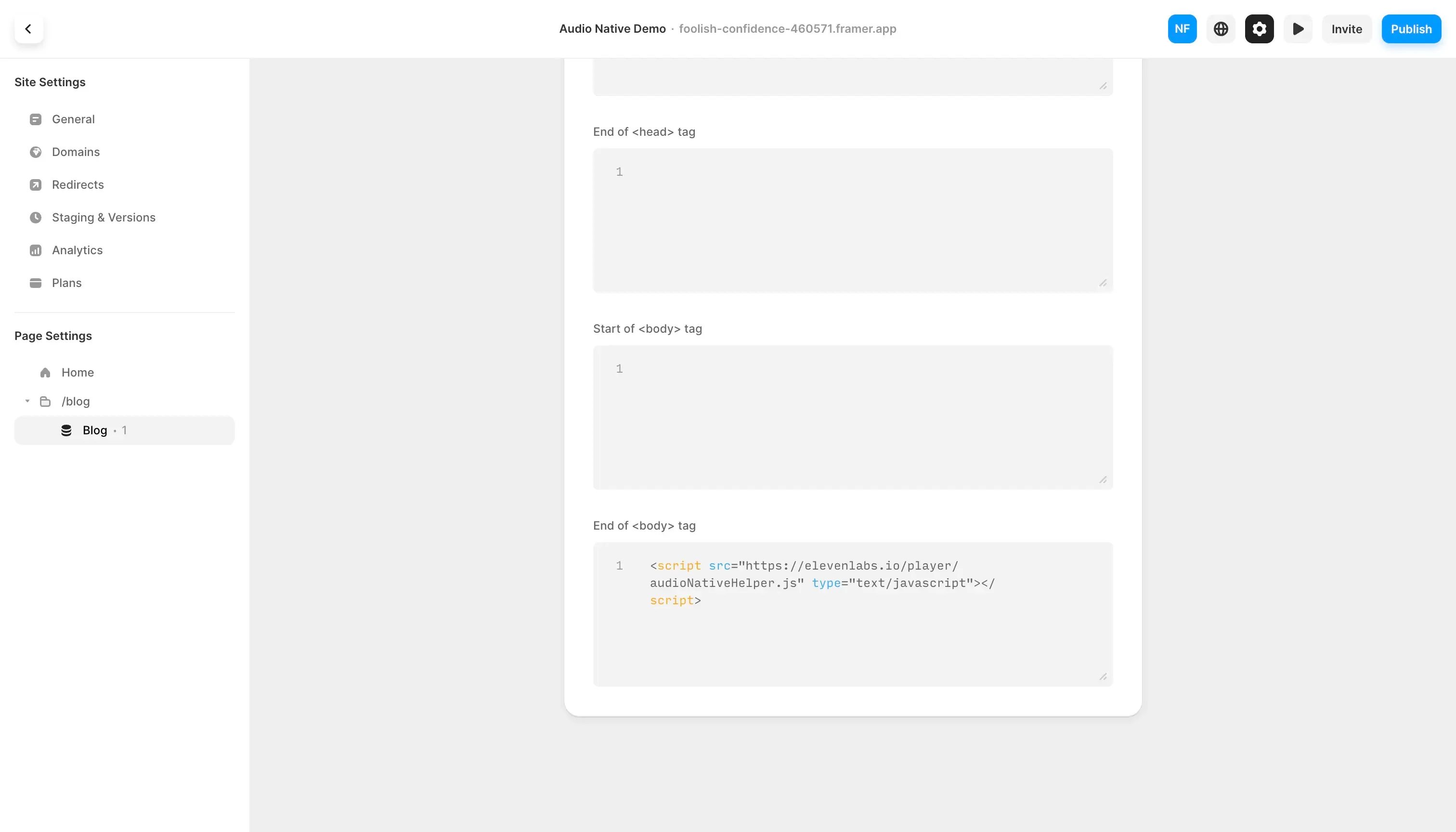Open Plans settings
Screen dimensions: 1456x832
(x=66, y=283)
